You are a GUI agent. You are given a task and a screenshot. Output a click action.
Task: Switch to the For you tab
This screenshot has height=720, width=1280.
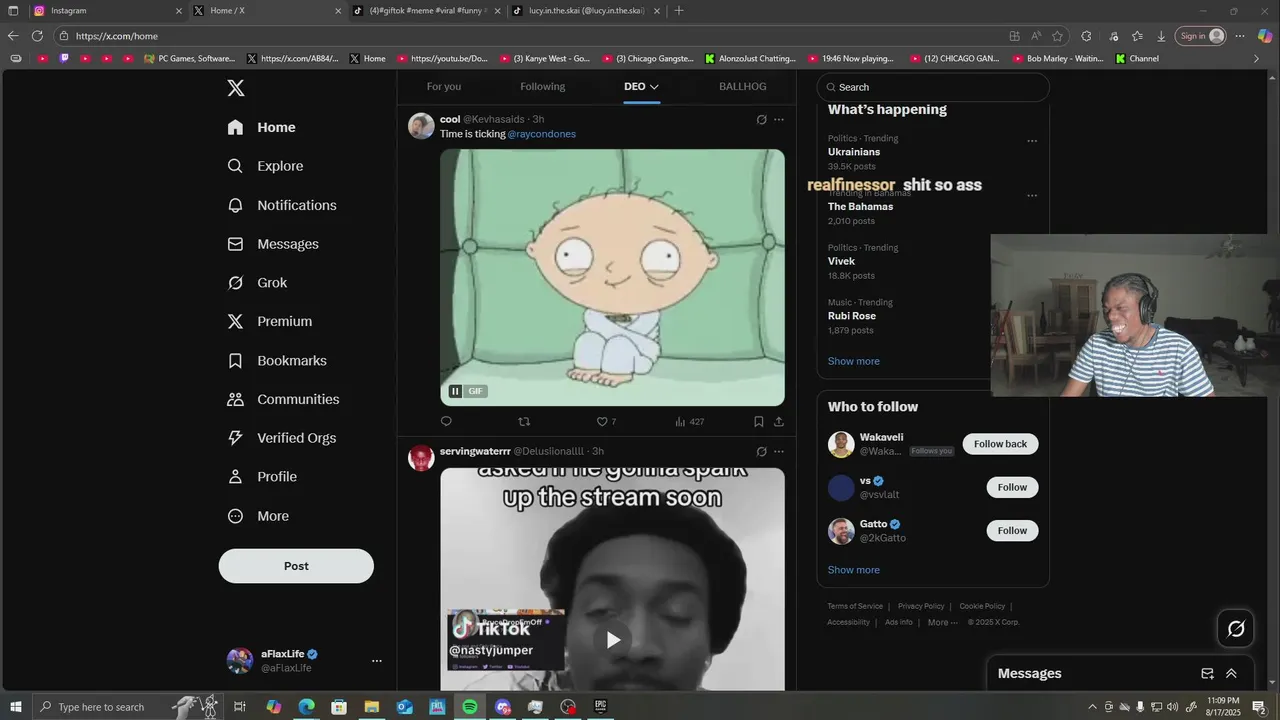point(444,87)
